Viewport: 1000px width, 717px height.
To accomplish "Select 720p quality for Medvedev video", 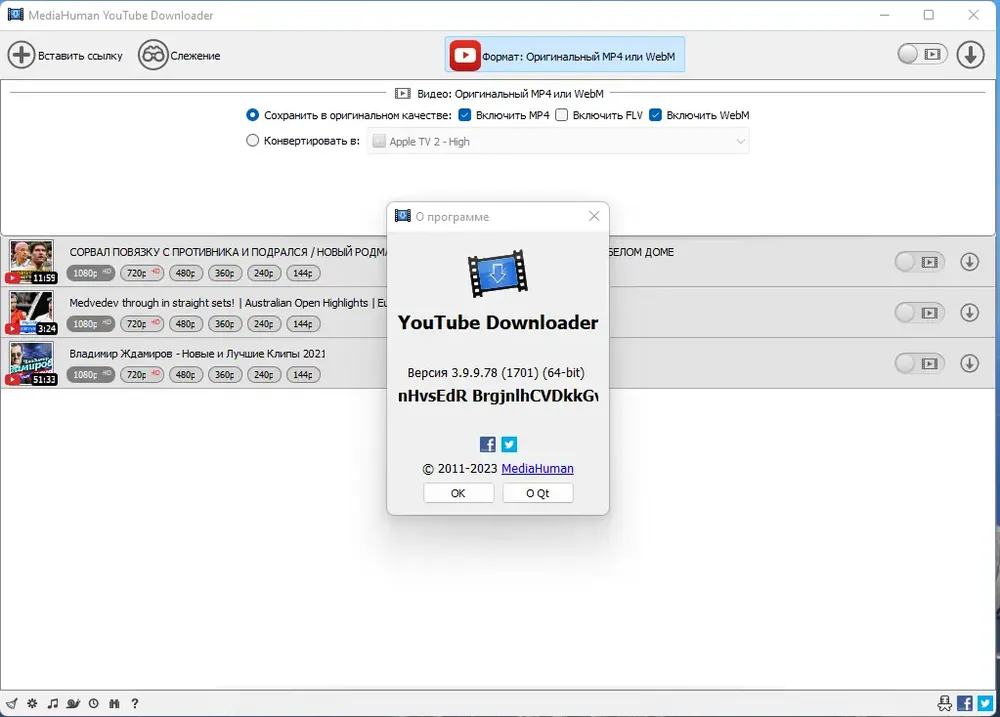I will pos(142,323).
